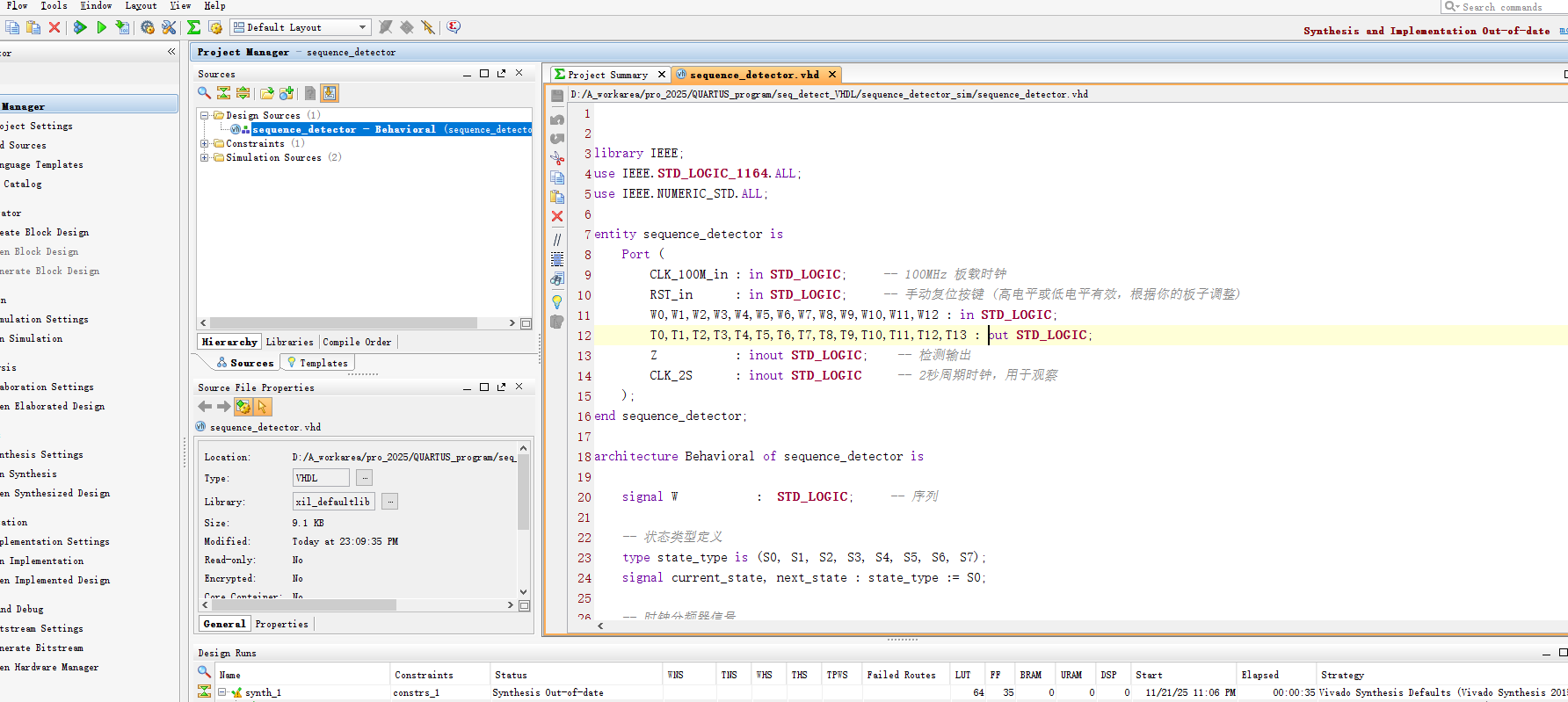The image size is (1568, 702).
Task: Expand all in Sources panel toolbar
Action: (243, 93)
